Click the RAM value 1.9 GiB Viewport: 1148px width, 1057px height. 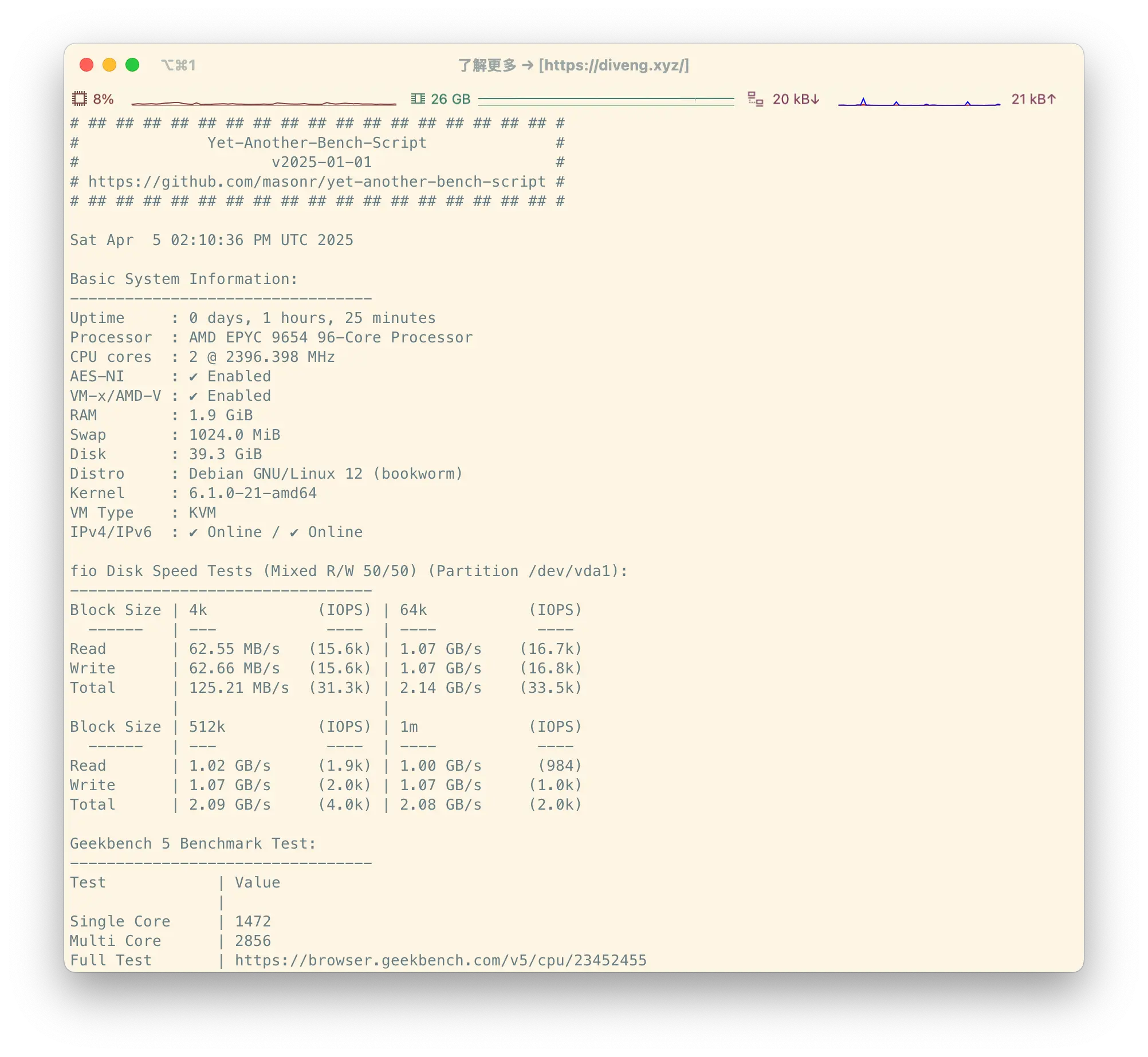click(x=221, y=415)
